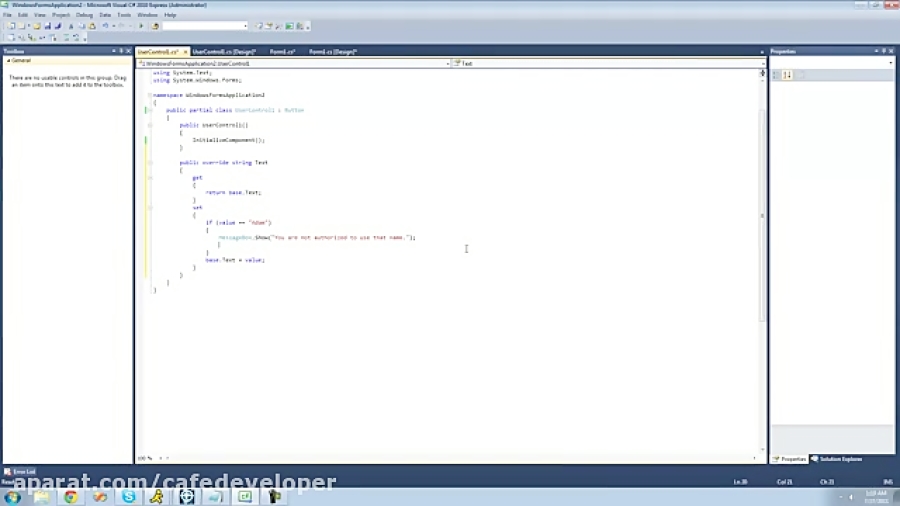Screen dimensions: 900x506
Task: Open the Properties Window toolbar icon
Action: (269, 26)
